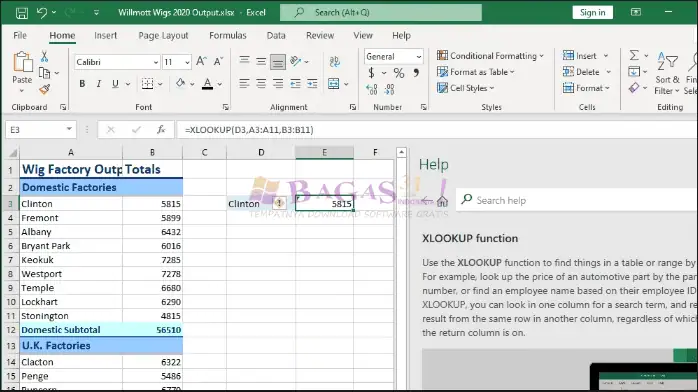The image size is (698, 392).
Task: Click the formula bar XLOOKUP formula
Action: coord(249,130)
